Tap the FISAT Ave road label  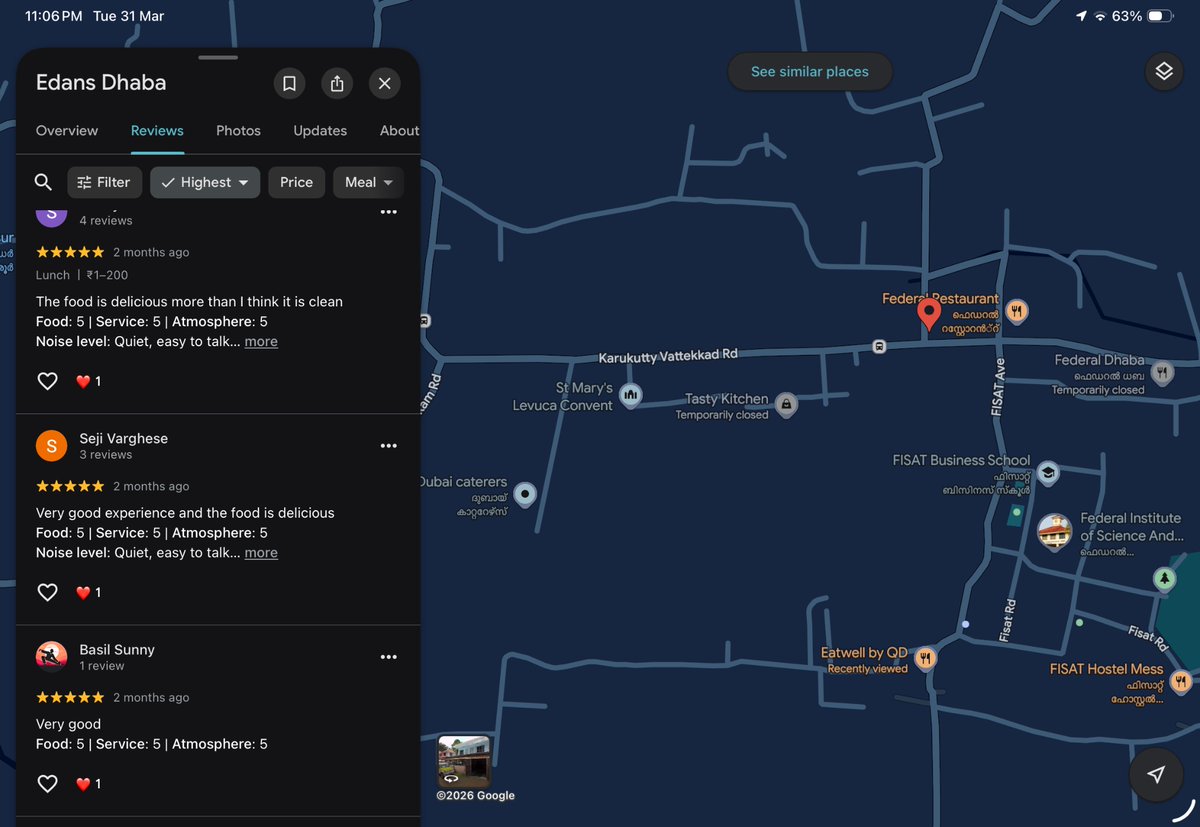[x=998, y=388]
